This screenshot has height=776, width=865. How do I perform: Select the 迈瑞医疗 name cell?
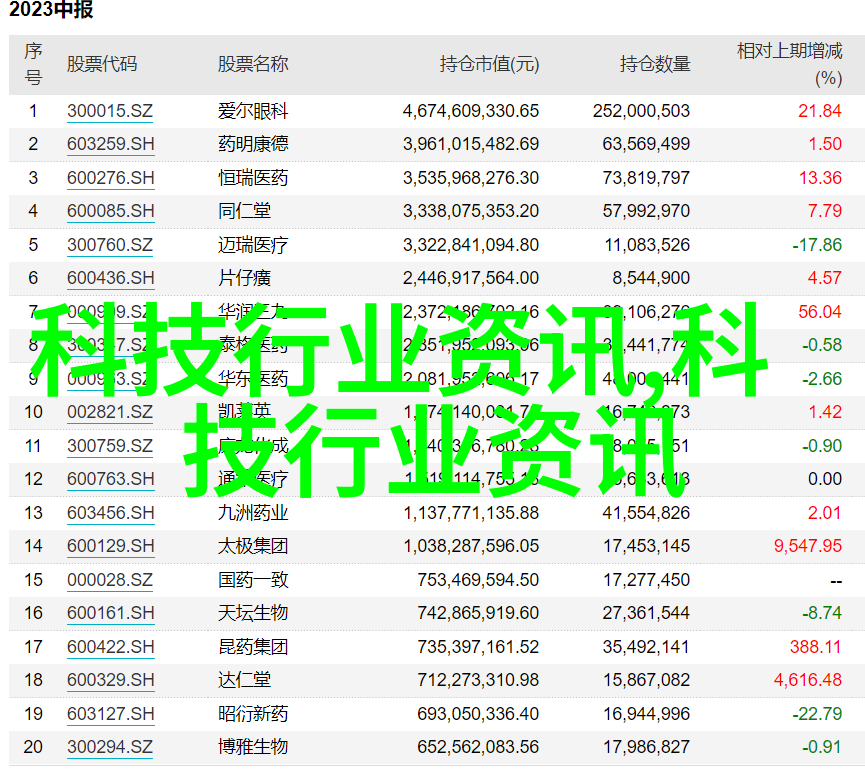pyautogui.click(x=253, y=245)
